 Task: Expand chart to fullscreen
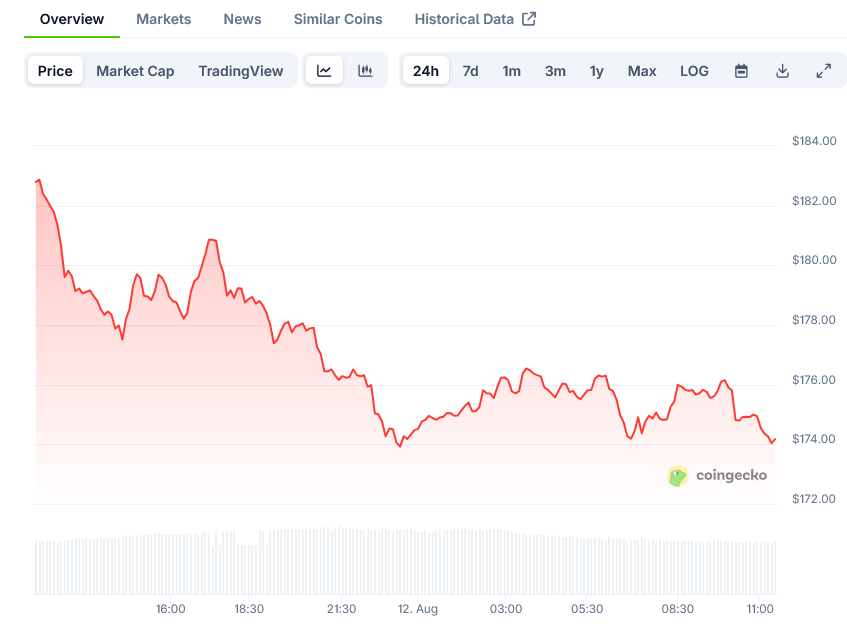pyautogui.click(x=823, y=71)
